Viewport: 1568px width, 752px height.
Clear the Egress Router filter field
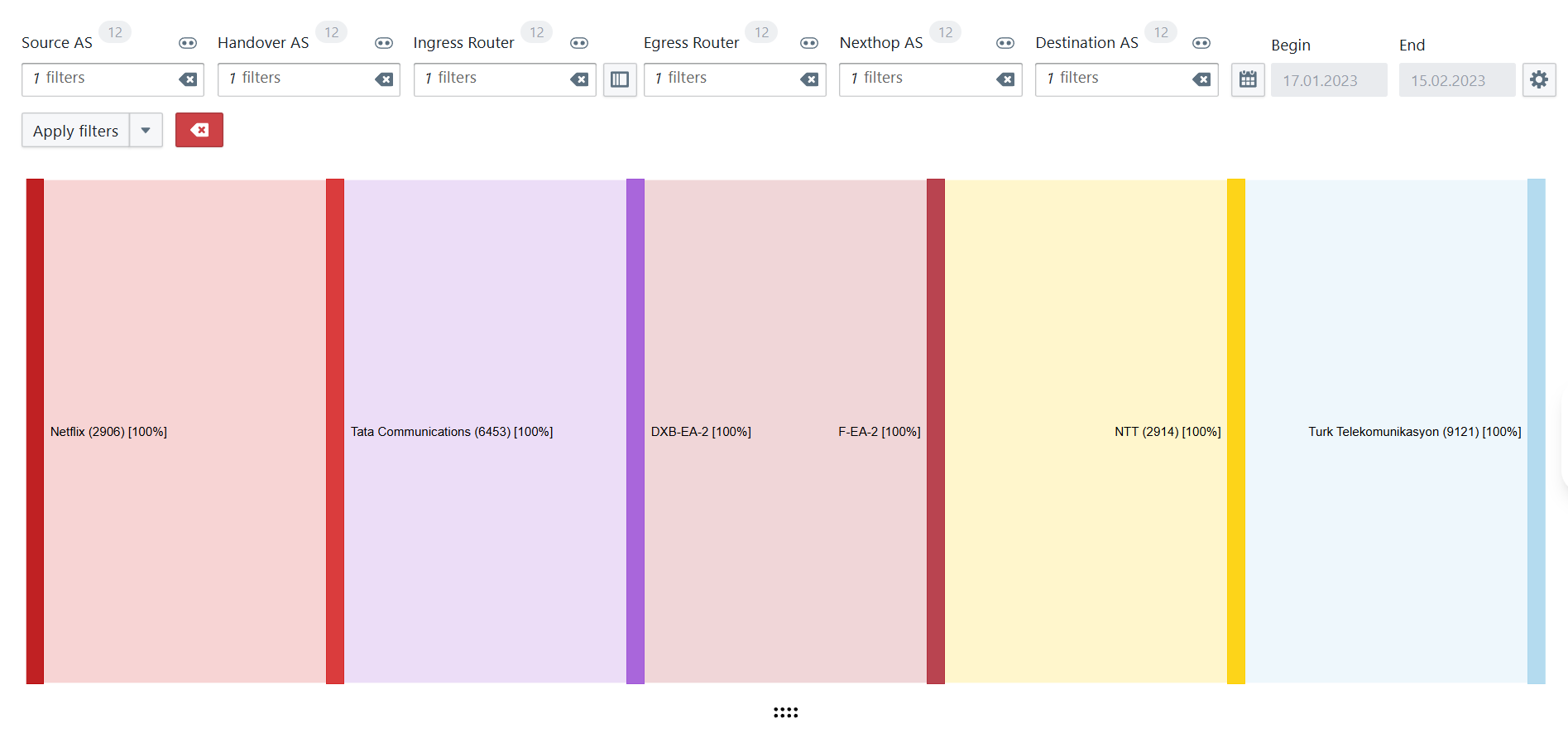(x=809, y=79)
